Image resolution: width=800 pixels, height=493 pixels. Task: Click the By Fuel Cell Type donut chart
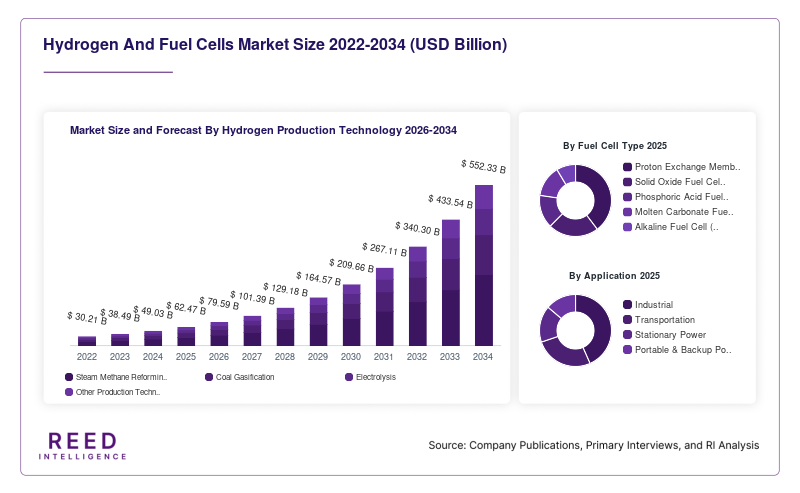pyautogui.click(x=576, y=200)
